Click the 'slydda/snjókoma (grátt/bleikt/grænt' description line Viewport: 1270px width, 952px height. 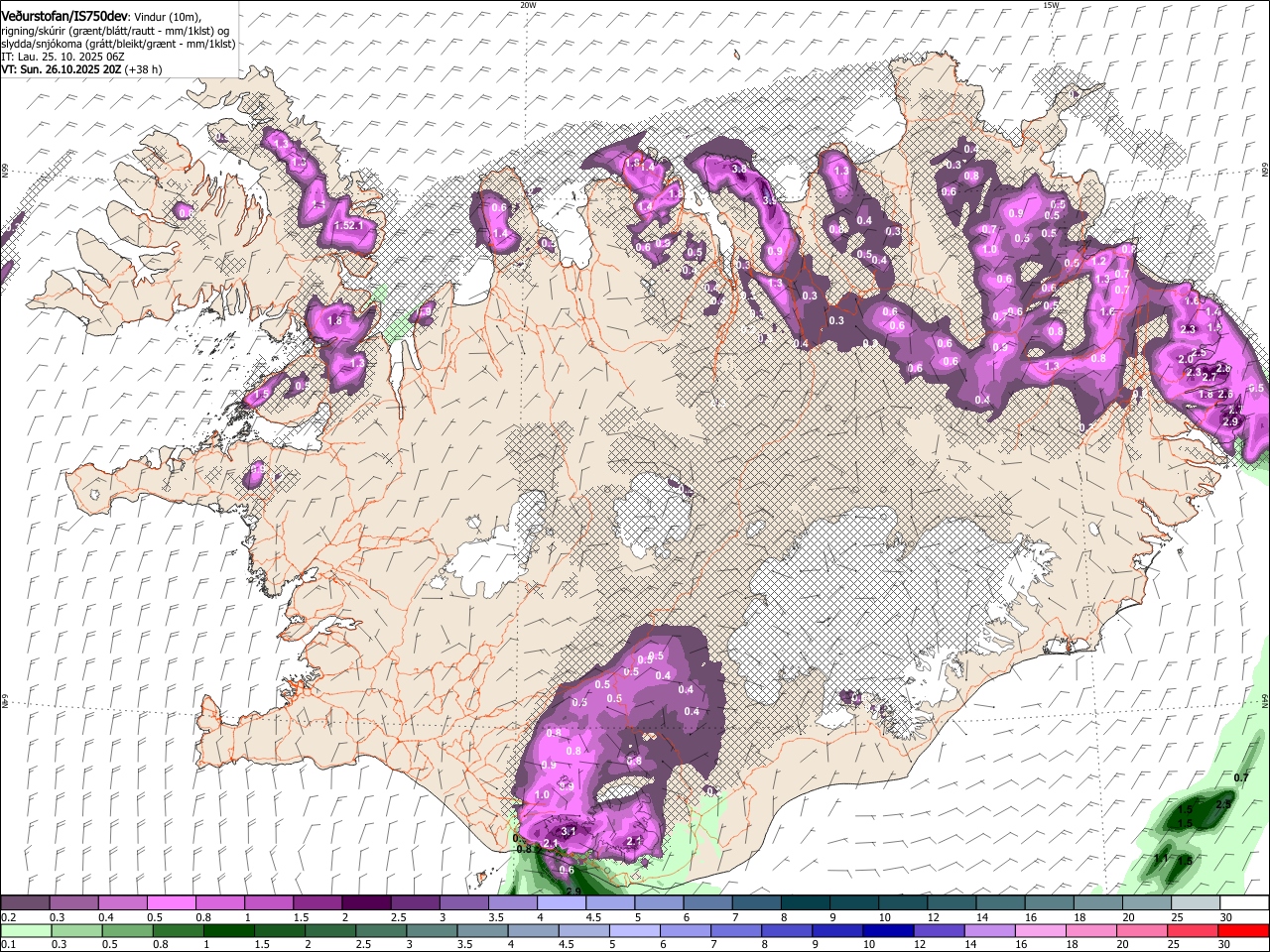pos(118,44)
